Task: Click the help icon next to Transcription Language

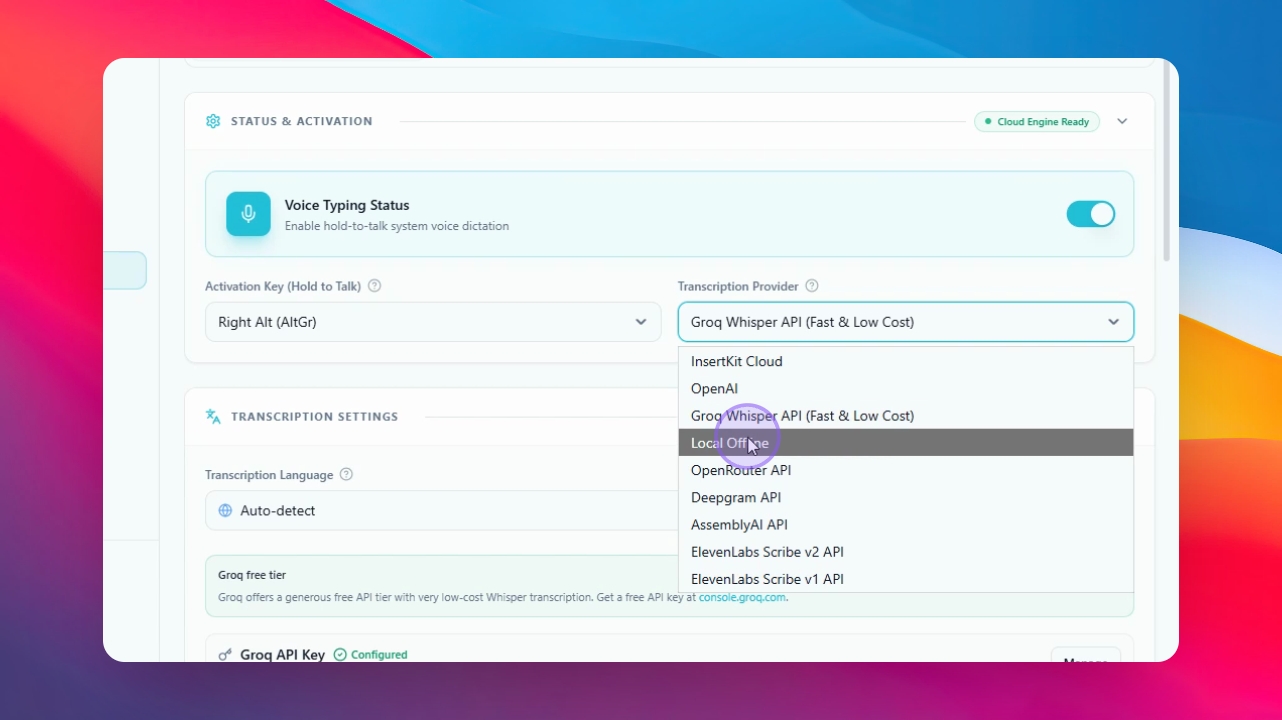Action: (x=346, y=474)
